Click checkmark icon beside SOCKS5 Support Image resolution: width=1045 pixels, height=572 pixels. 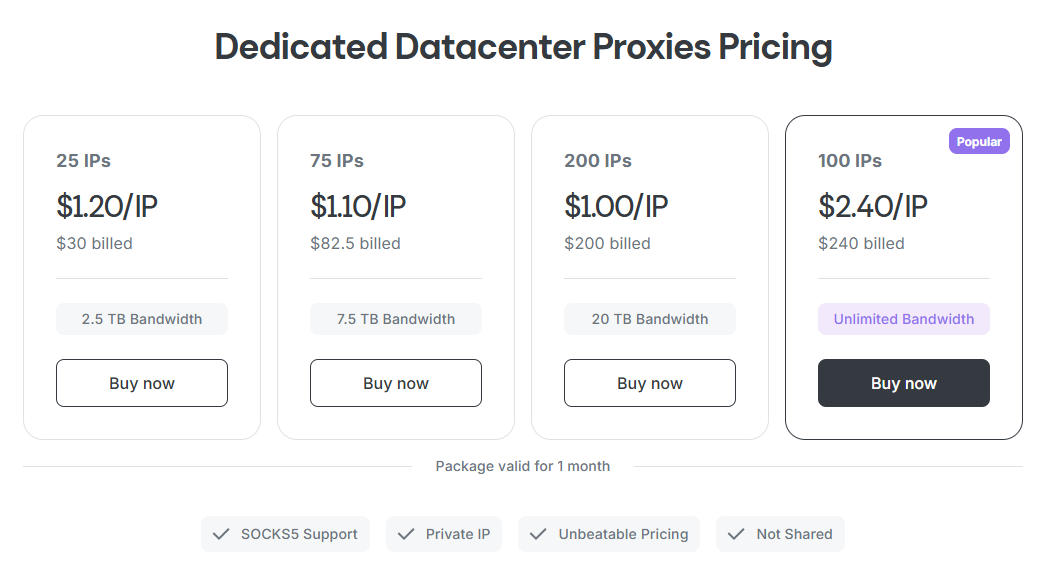pyautogui.click(x=221, y=534)
